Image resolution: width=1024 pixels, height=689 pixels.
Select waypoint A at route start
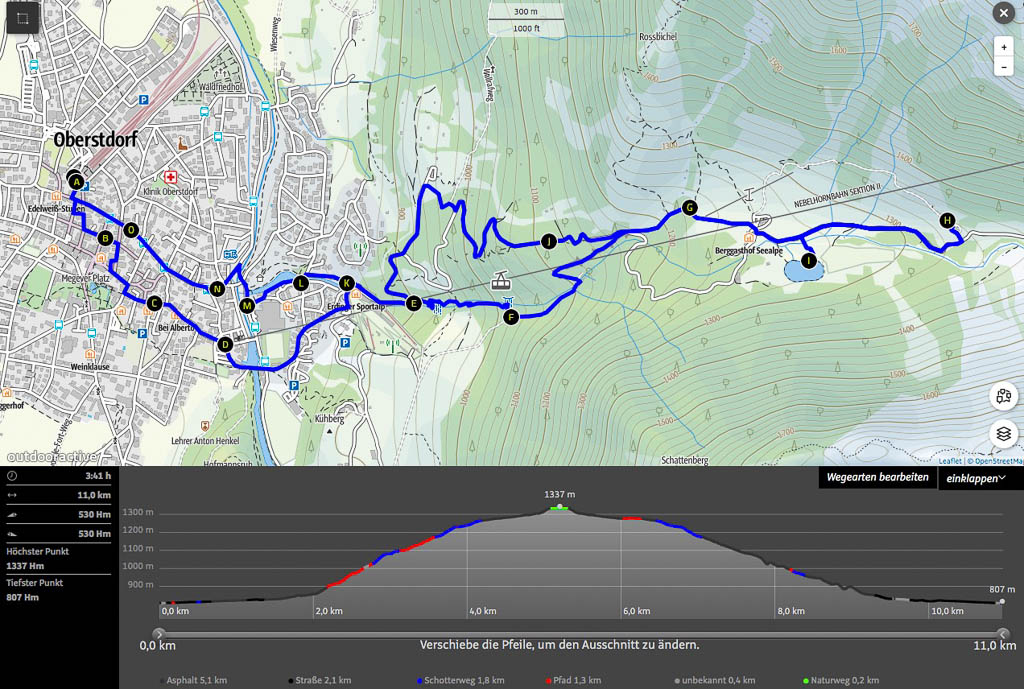77,181
